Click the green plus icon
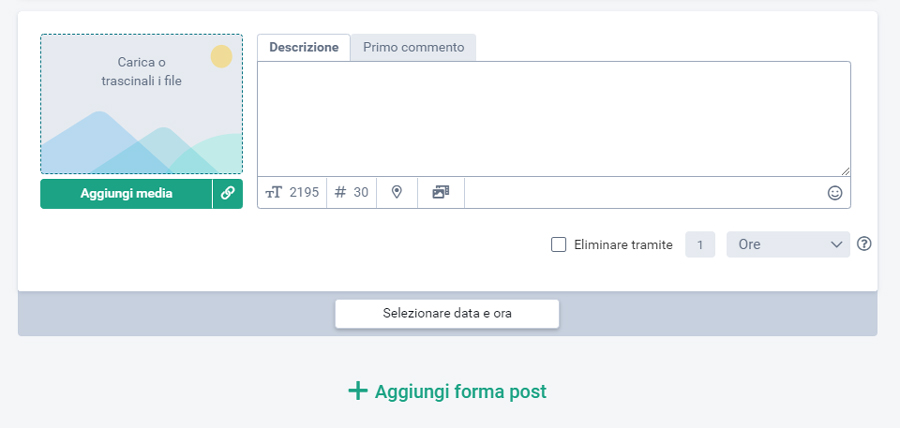The image size is (900, 428). [358, 391]
